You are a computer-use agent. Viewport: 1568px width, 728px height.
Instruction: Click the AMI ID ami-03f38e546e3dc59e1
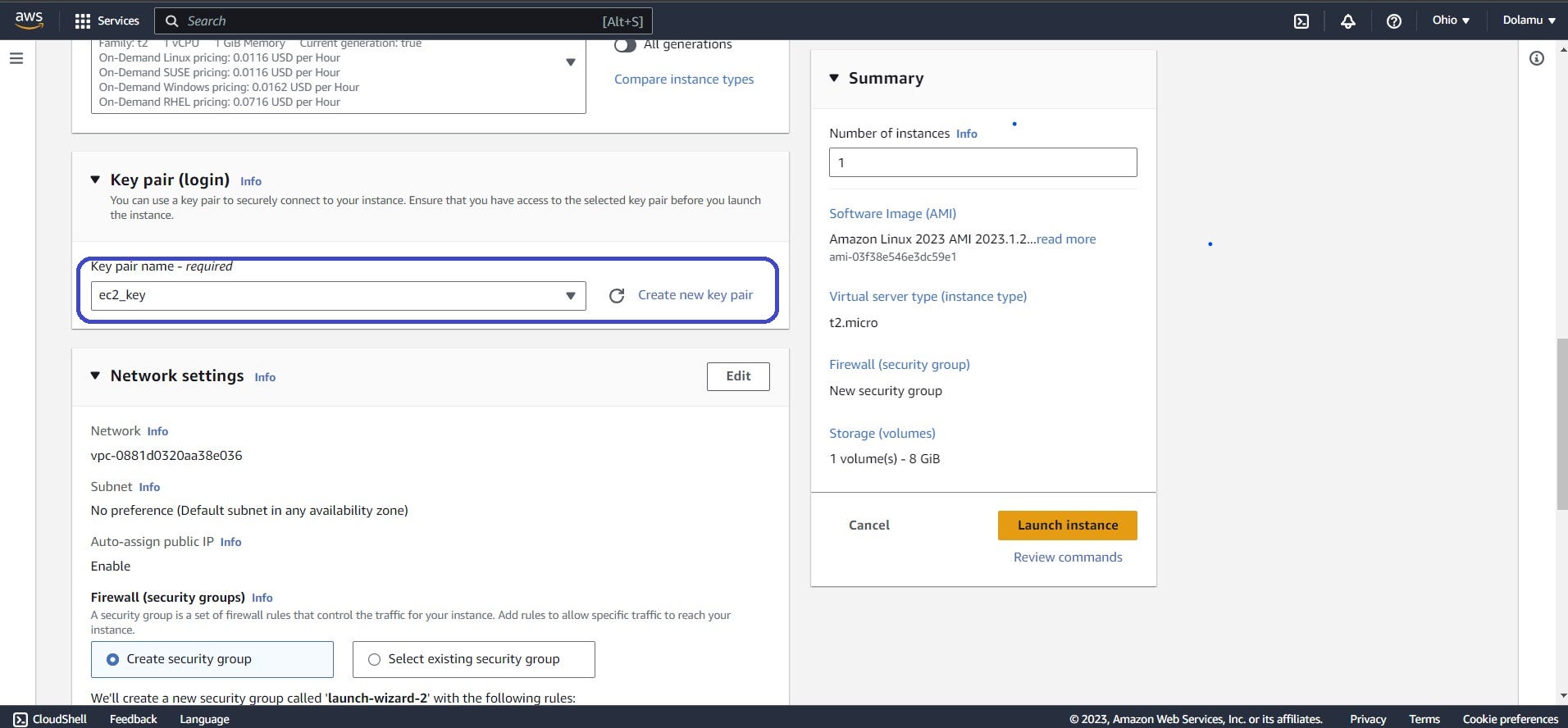tap(893, 257)
